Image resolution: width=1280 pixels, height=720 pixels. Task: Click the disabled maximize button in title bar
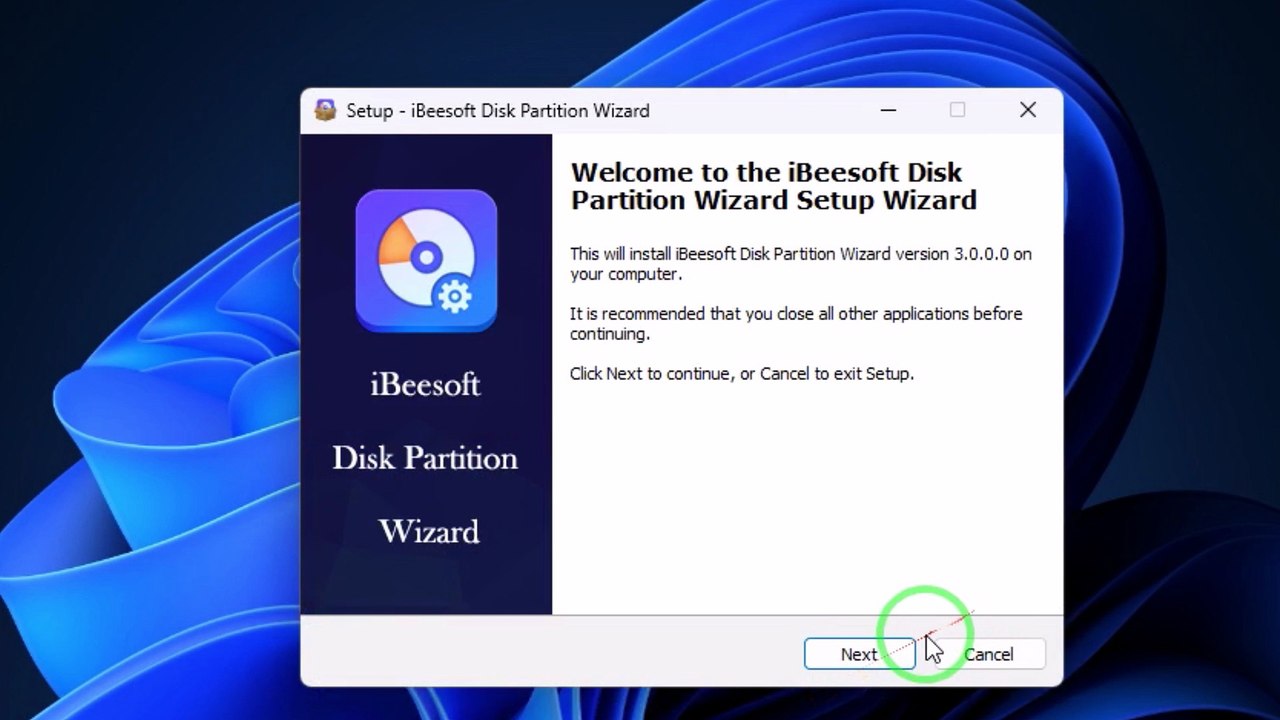tap(958, 110)
